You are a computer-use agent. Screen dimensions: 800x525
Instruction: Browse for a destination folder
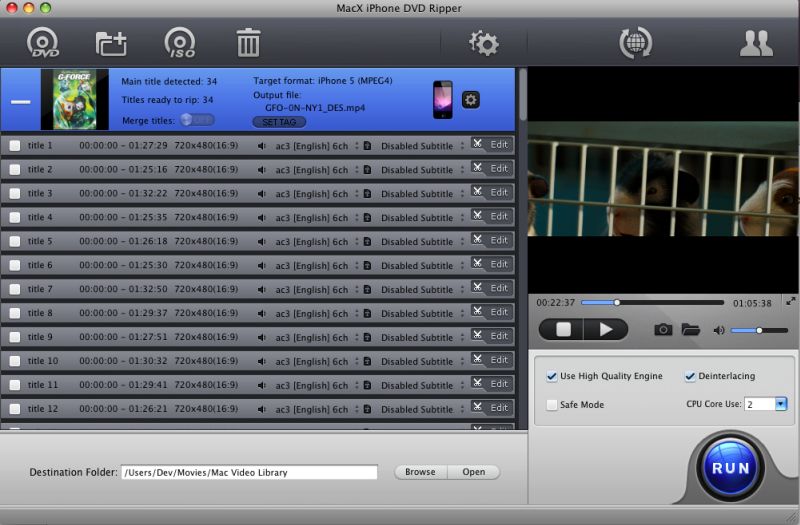pos(420,472)
